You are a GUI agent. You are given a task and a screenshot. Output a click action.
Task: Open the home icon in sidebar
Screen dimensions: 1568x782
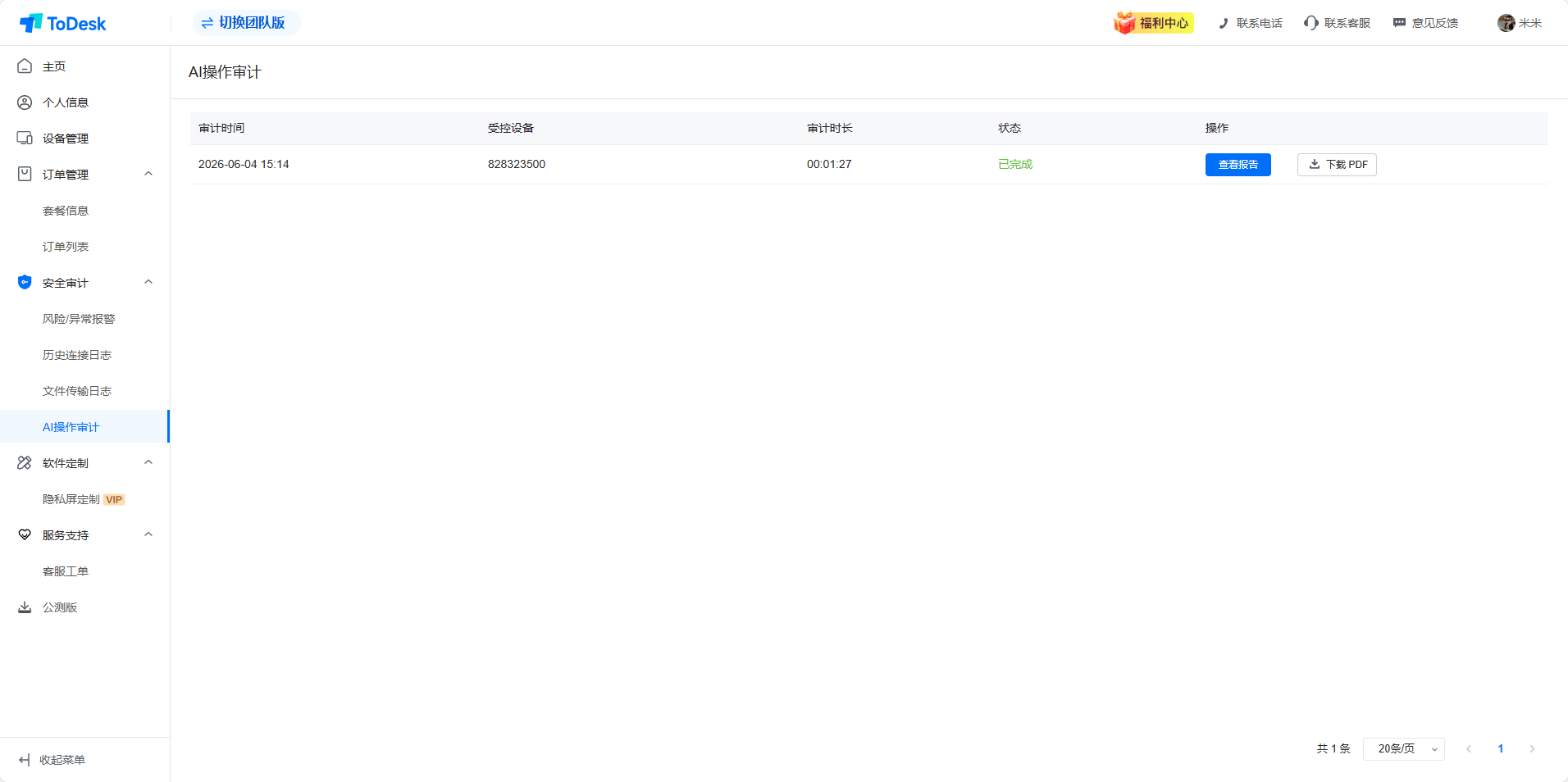coord(25,66)
